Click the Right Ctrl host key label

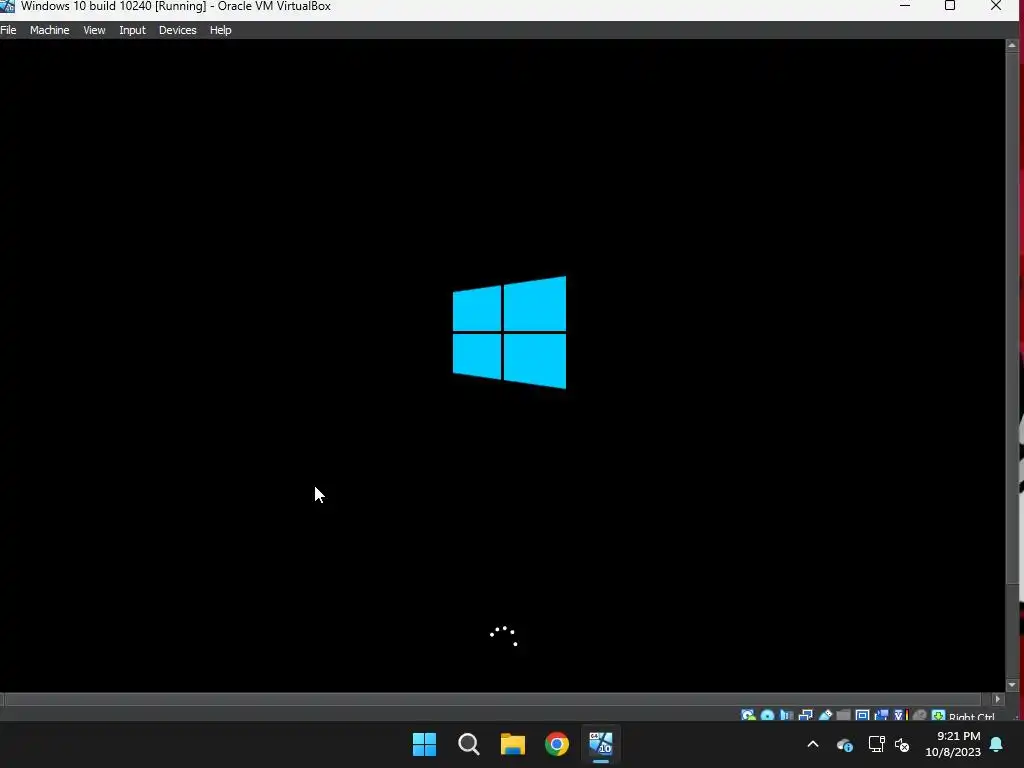pos(971,717)
